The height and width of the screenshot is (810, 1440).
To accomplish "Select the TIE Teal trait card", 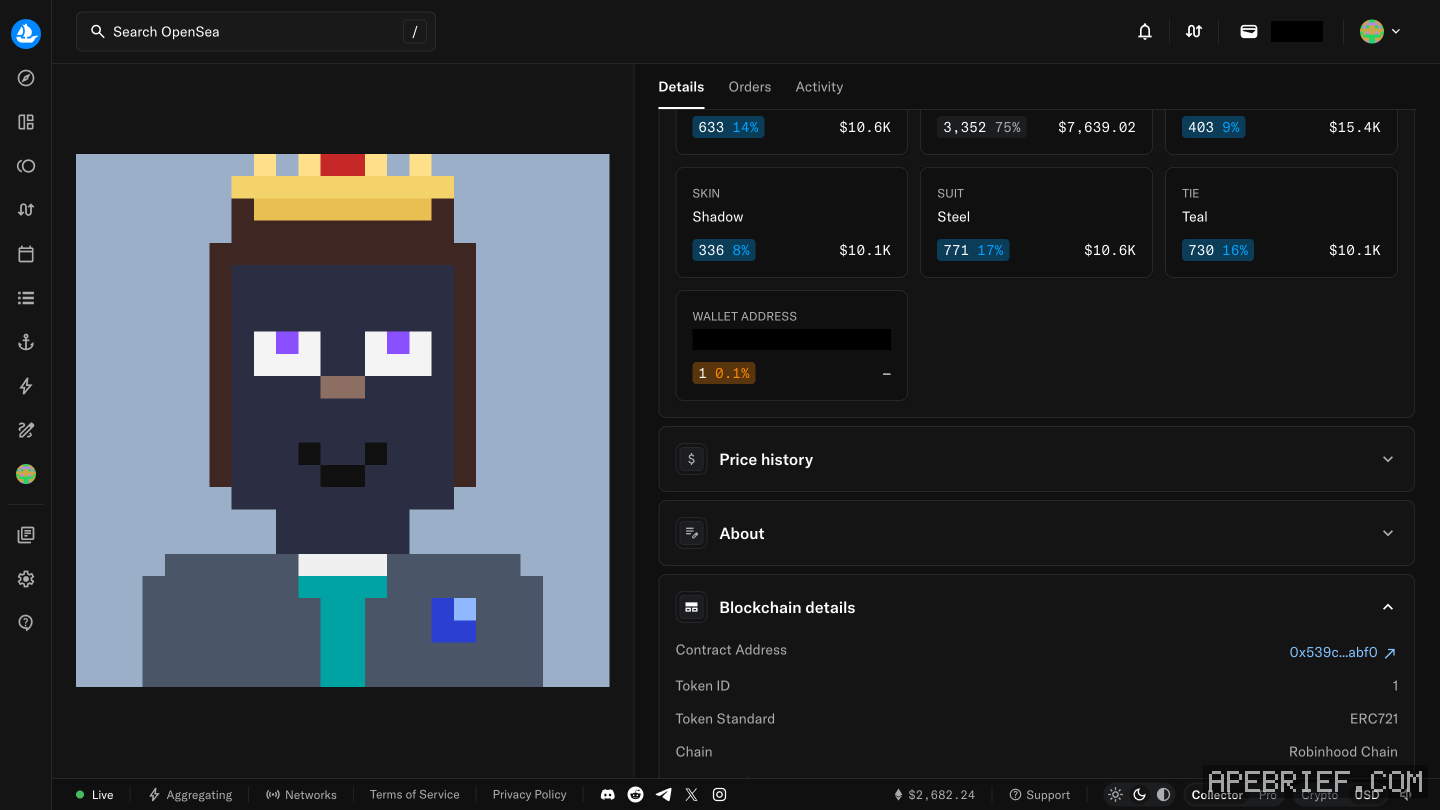I will (1281, 222).
